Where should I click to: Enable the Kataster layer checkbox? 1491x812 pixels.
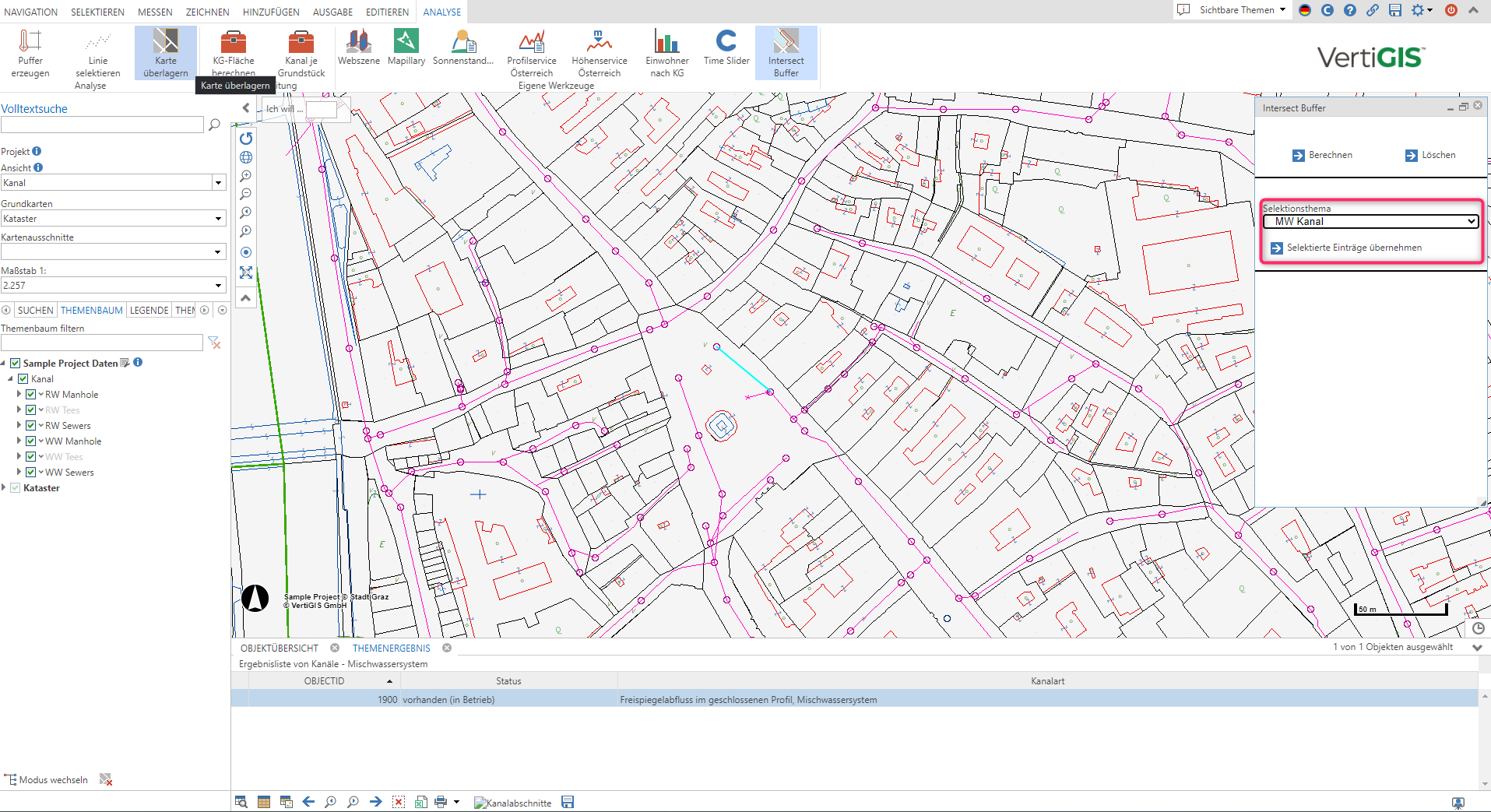pos(16,488)
